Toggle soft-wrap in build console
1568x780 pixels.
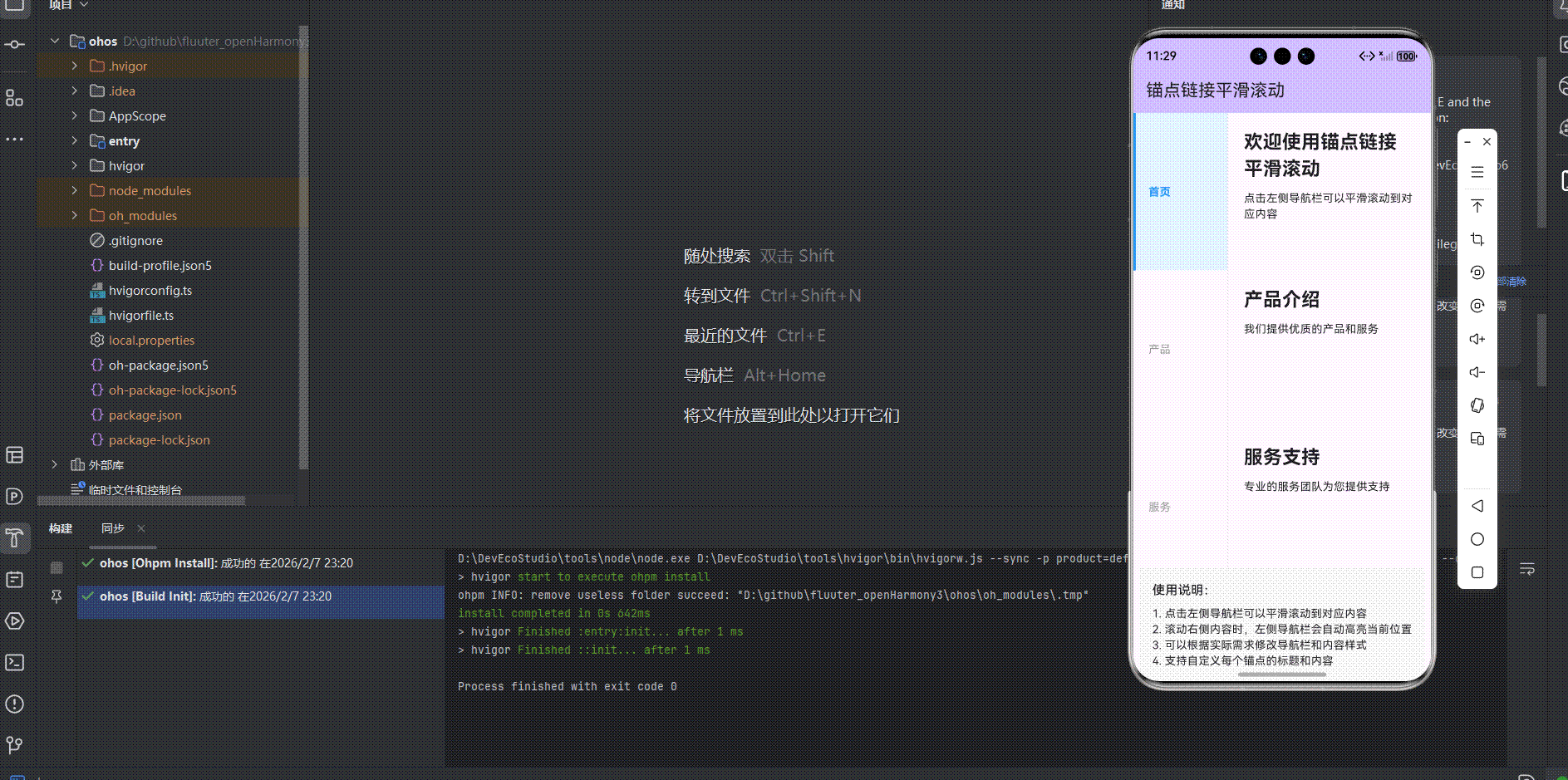1526,569
